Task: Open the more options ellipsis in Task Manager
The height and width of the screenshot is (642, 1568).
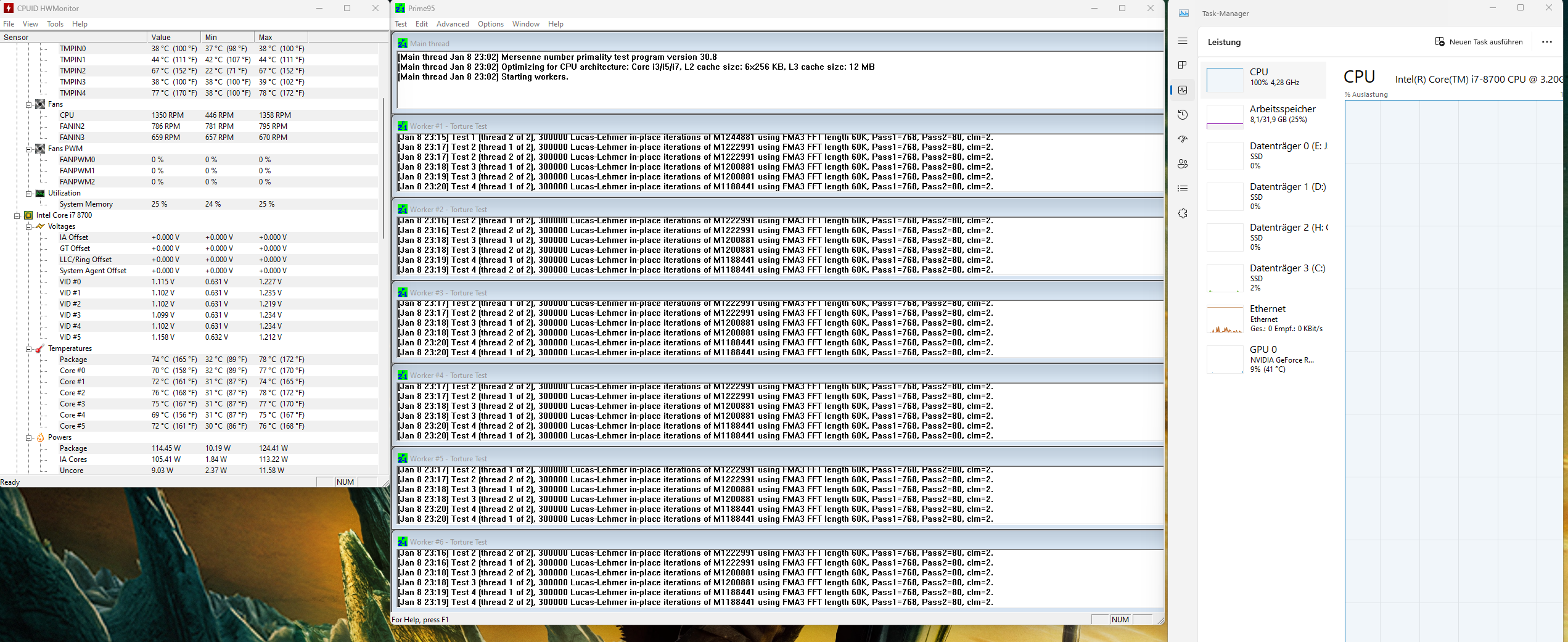Action: tap(1547, 41)
